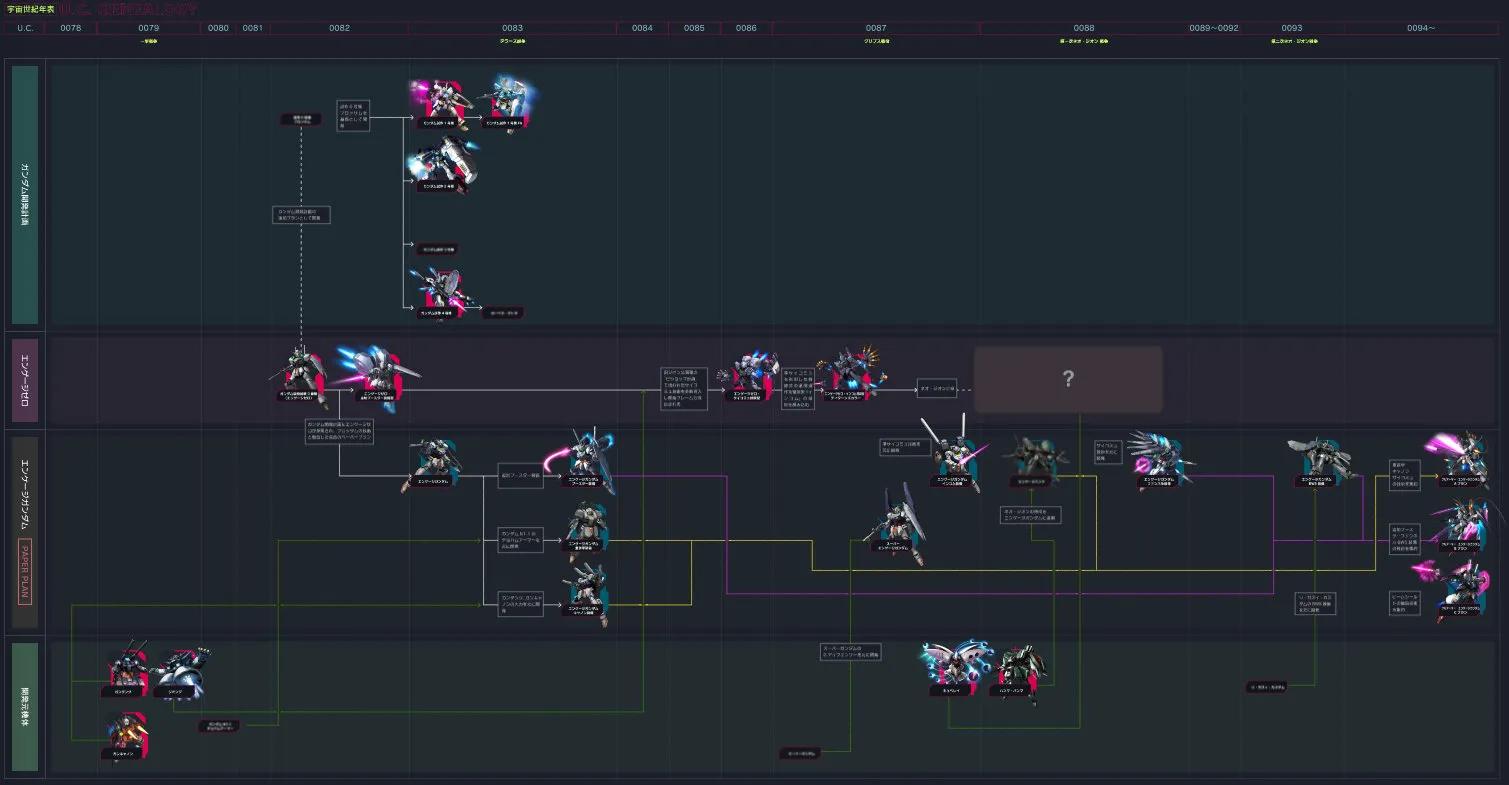Click the locked question mark panel

pos(1068,379)
